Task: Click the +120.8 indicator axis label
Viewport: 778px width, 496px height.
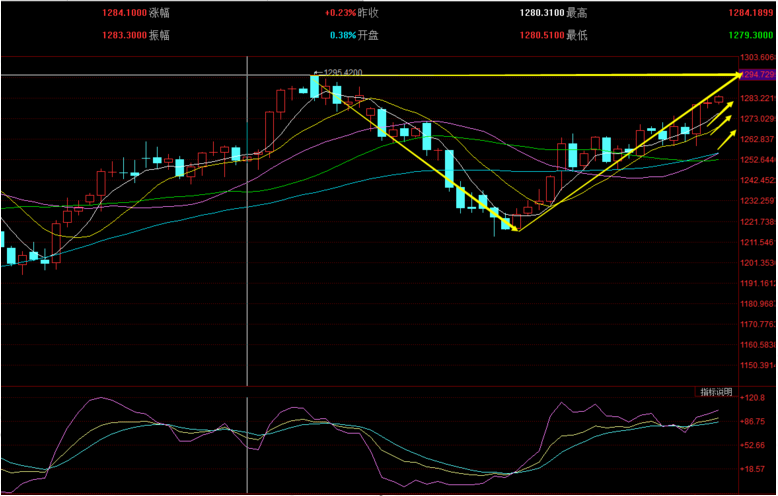Action: pos(755,398)
